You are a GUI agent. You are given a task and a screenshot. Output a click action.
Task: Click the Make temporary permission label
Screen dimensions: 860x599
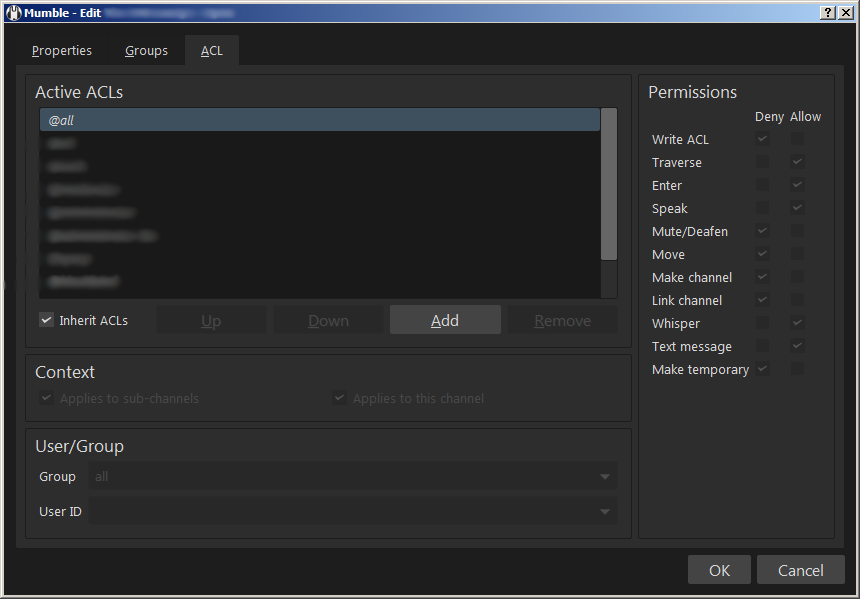pos(700,370)
